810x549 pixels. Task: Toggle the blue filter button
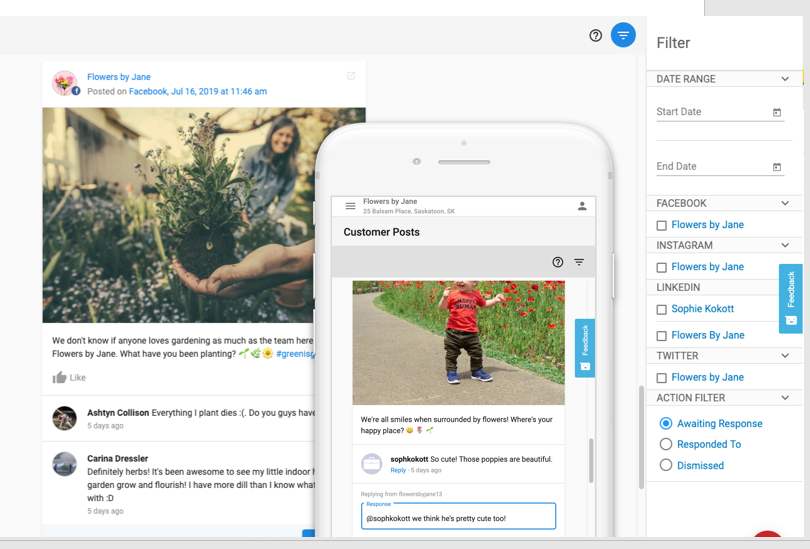pos(623,35)
